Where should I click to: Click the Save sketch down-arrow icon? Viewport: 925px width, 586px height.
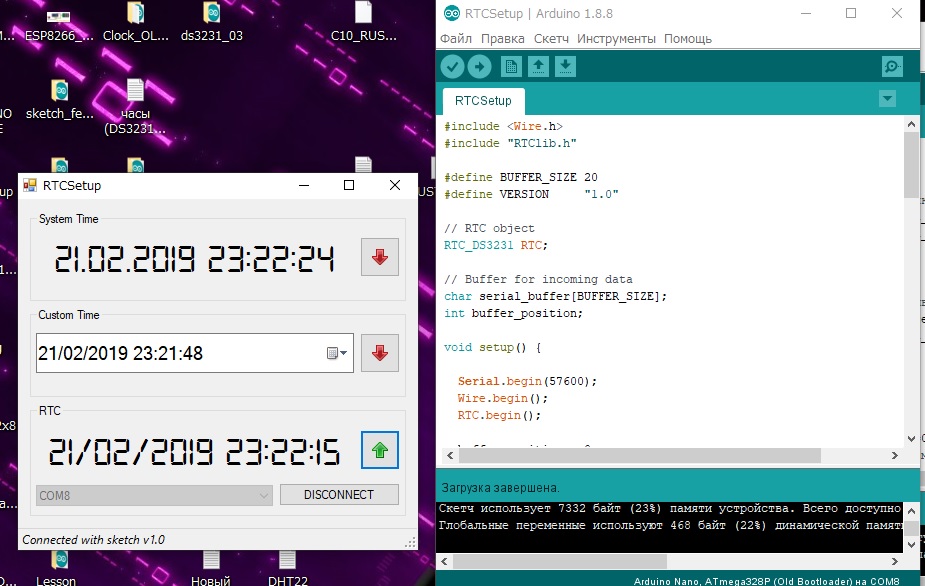[565, 67]
